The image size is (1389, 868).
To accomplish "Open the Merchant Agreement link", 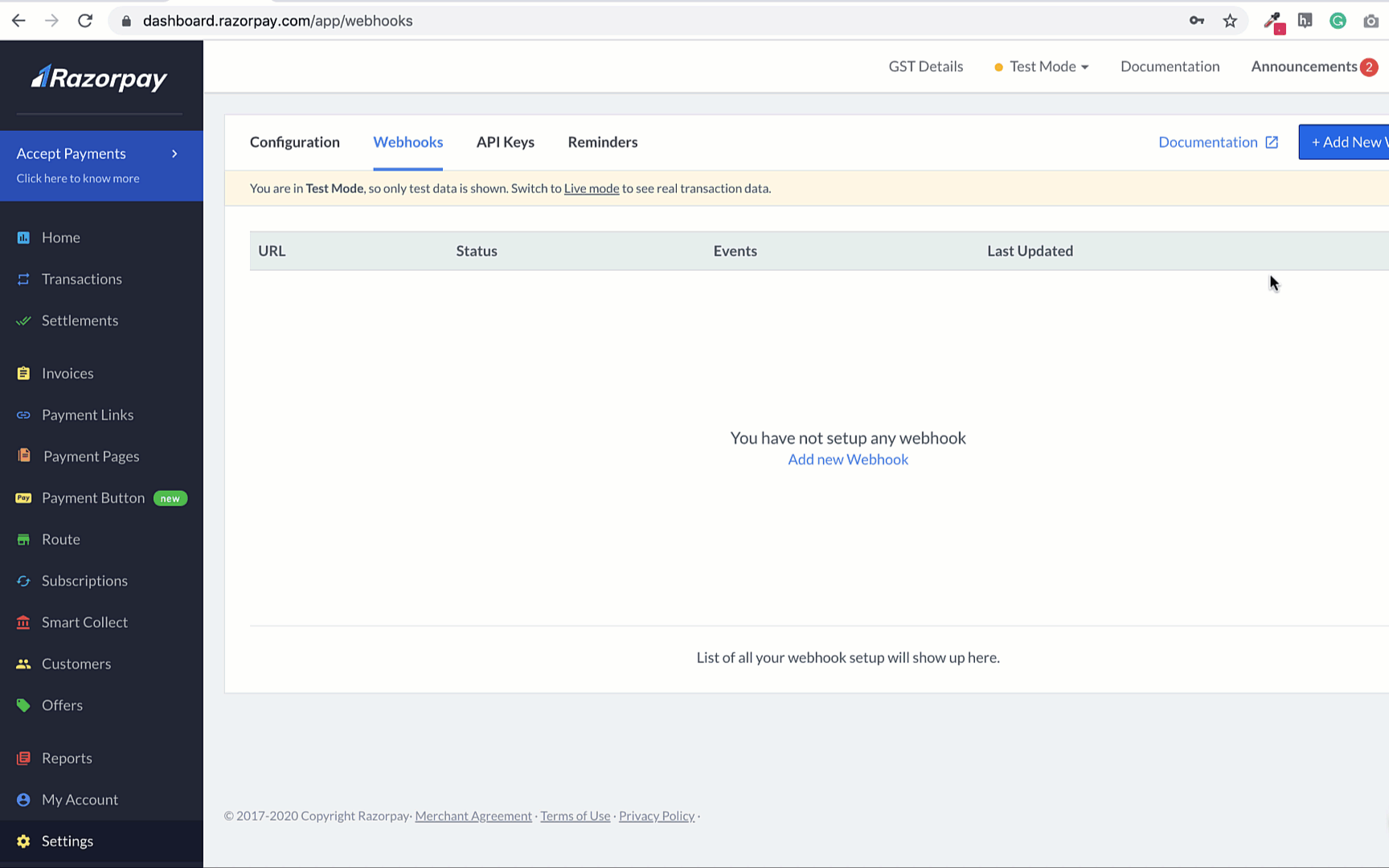I will click(473, 817).
